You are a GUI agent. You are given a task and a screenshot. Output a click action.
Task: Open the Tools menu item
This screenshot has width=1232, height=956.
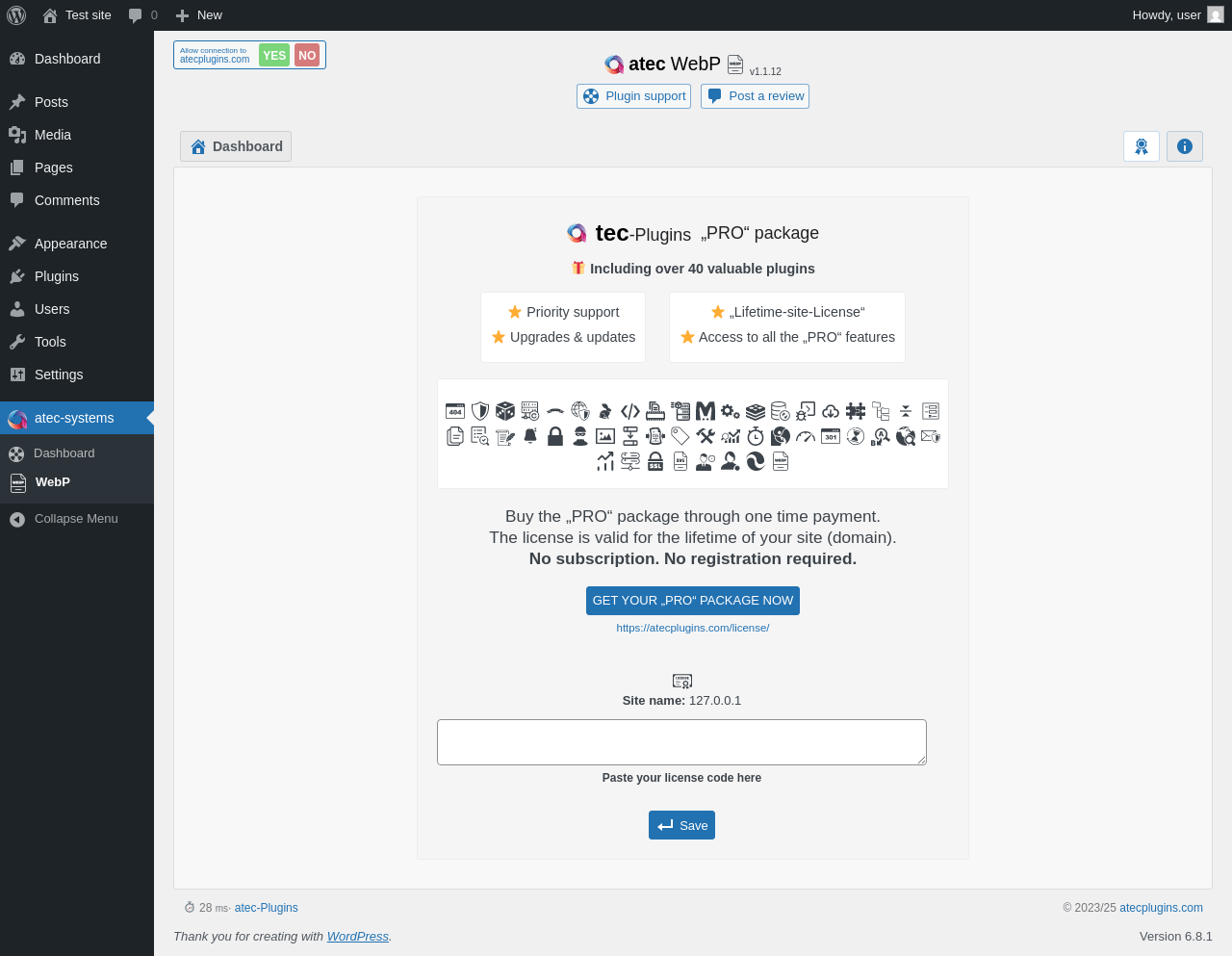tap(77, 342)
